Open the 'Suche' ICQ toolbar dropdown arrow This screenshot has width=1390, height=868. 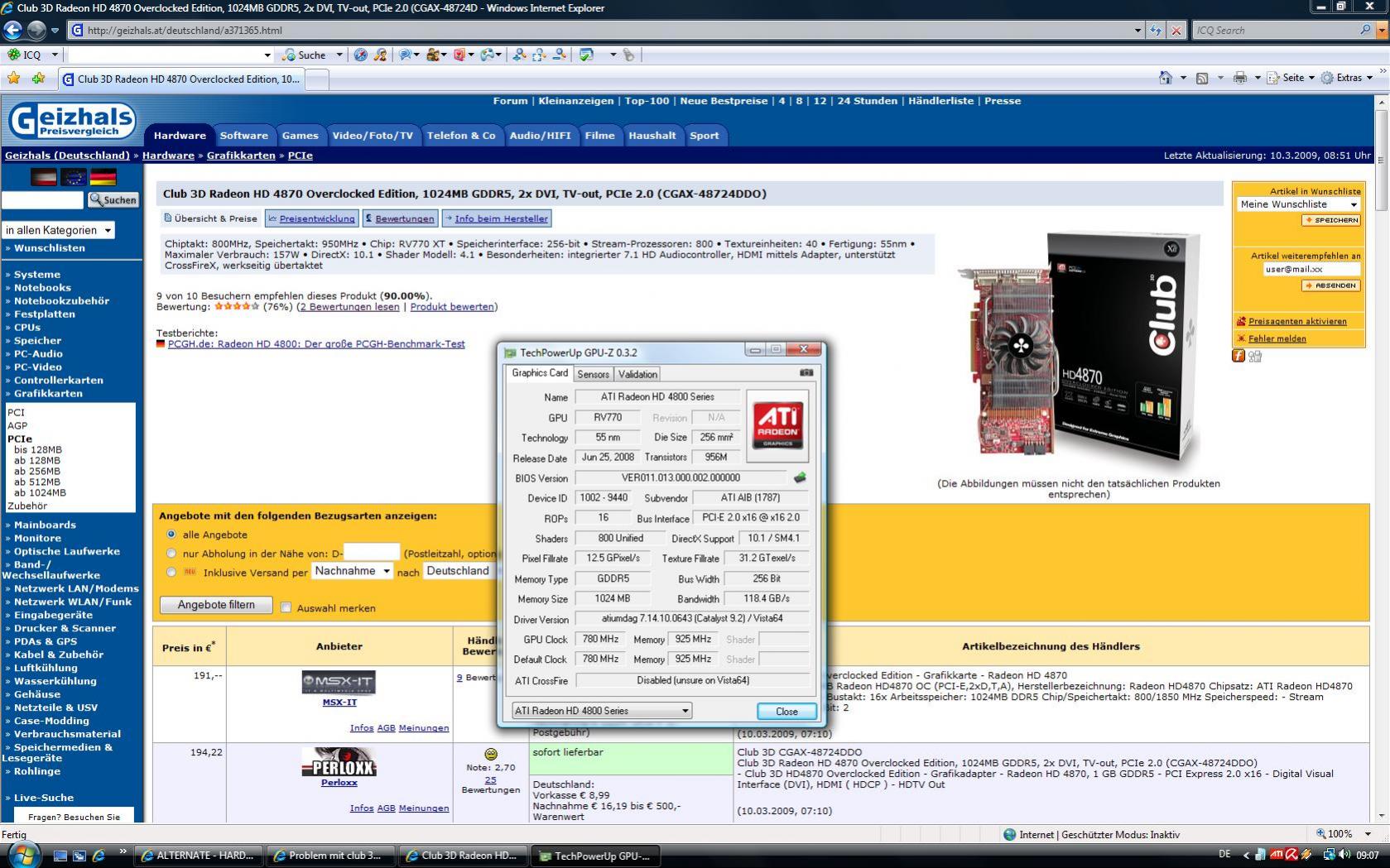[339, 55]
